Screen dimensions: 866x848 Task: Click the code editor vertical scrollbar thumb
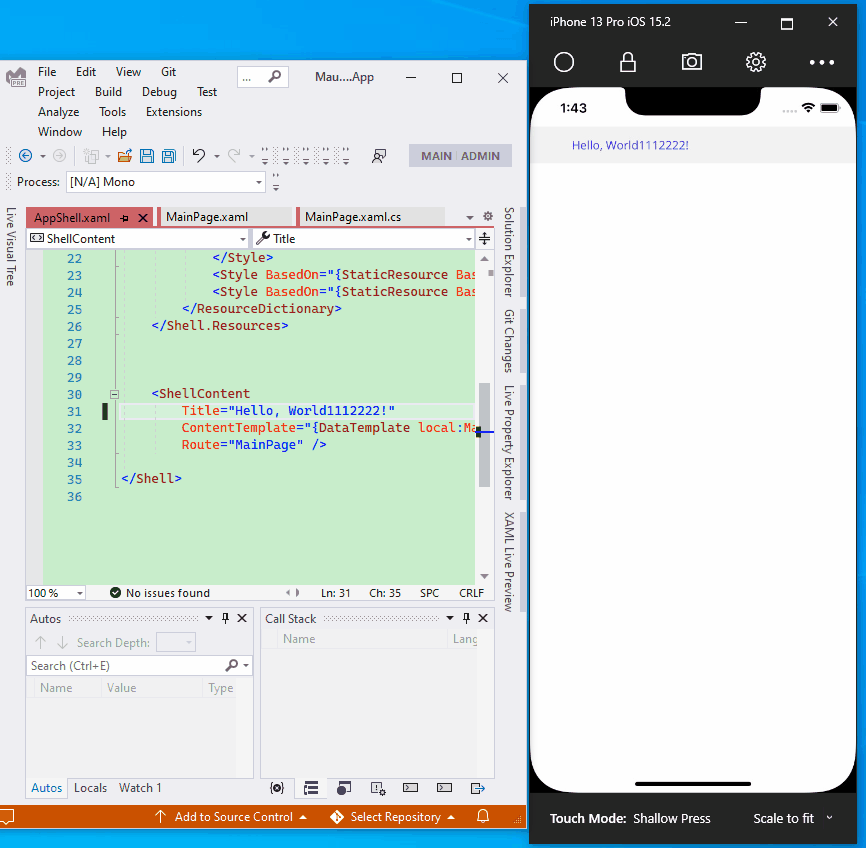tap(484, 435)
